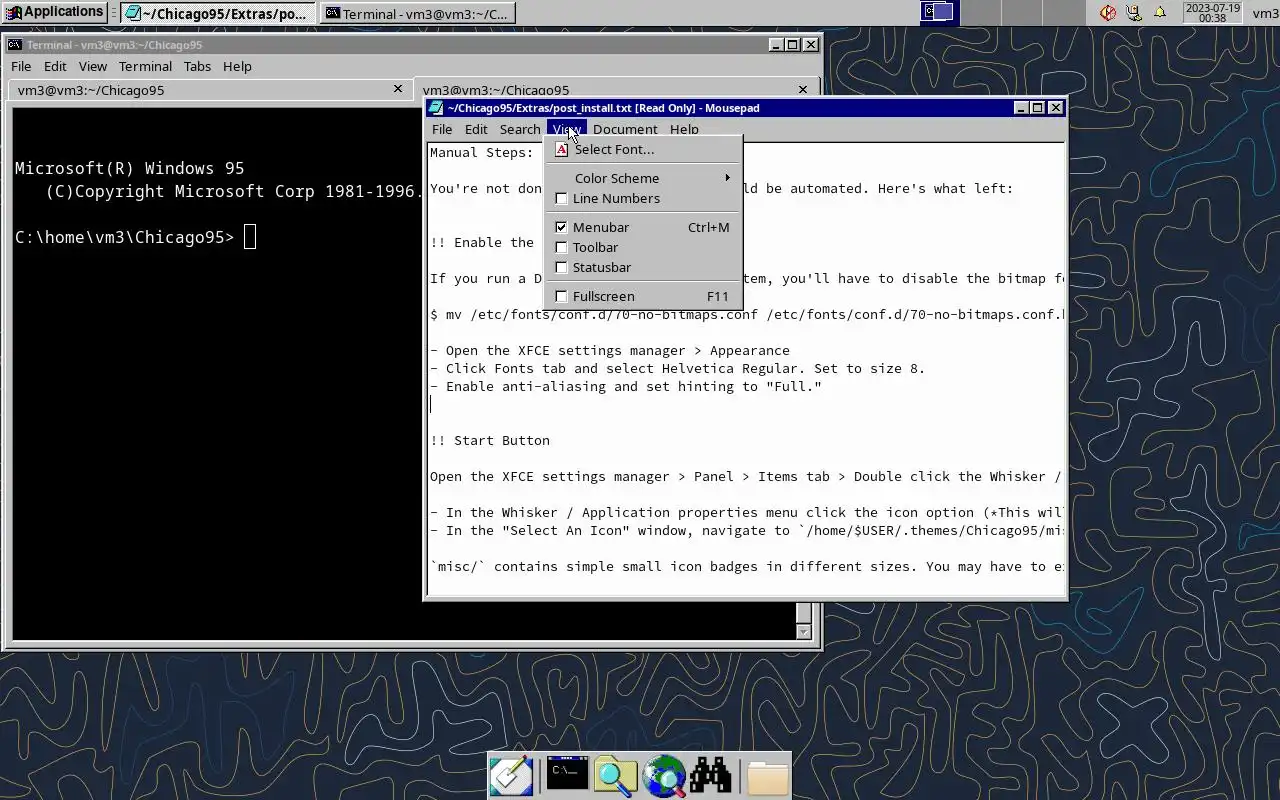The width and height of the screenshot is (1280, 800).
Task: Click the red blocked status tray icon
Action: 1108,12
